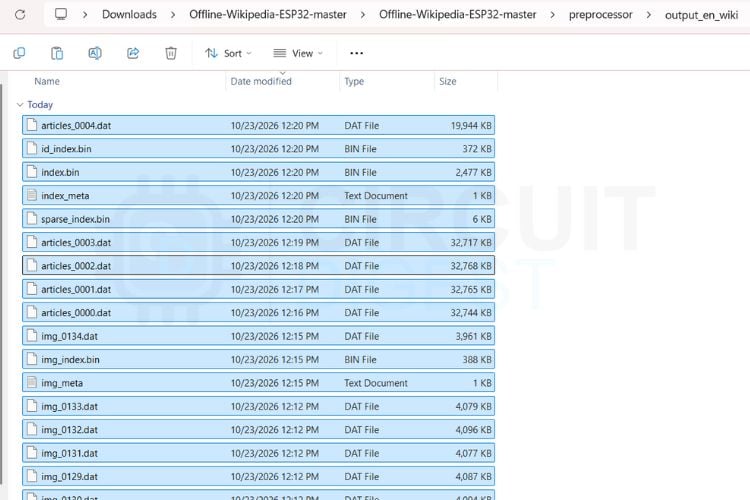
Task: Click file icon of img_0133.dat
Action: pyautogui.click(x=32, y=406)
